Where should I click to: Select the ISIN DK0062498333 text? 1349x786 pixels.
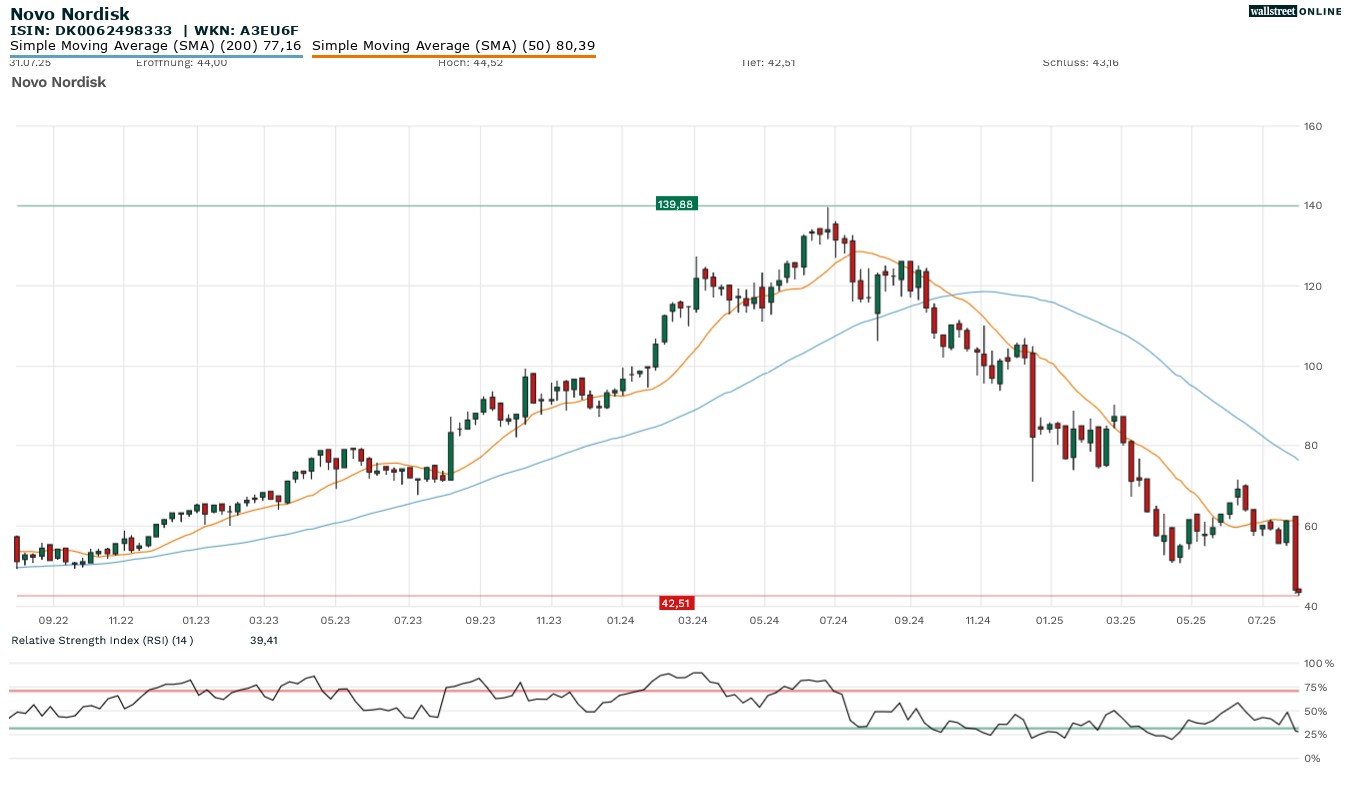(x=92, y=31)
